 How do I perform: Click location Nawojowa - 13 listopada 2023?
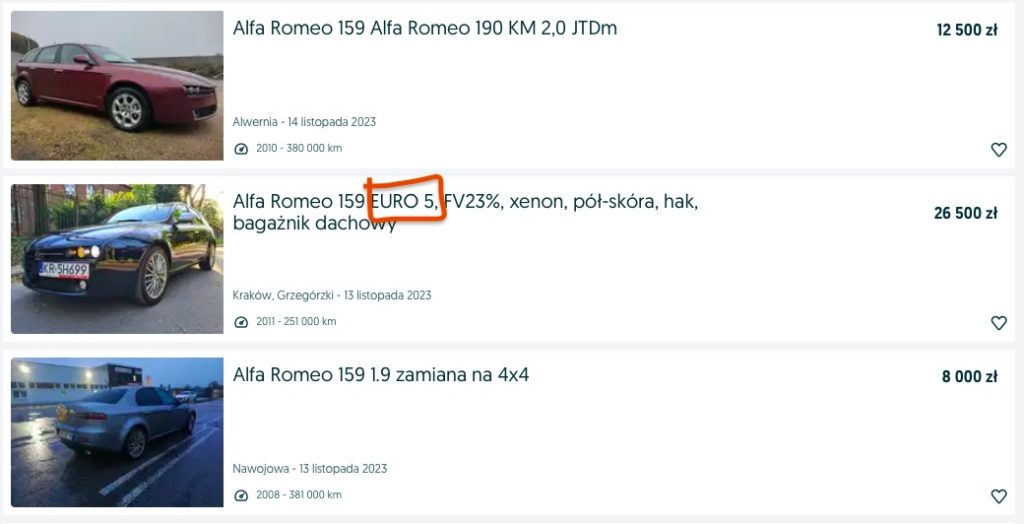(x=310, y=469)
